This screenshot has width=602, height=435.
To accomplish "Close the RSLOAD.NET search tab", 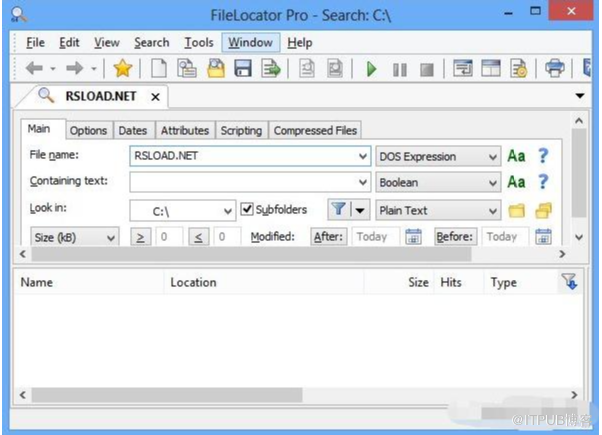I will [x=155, y=97].
